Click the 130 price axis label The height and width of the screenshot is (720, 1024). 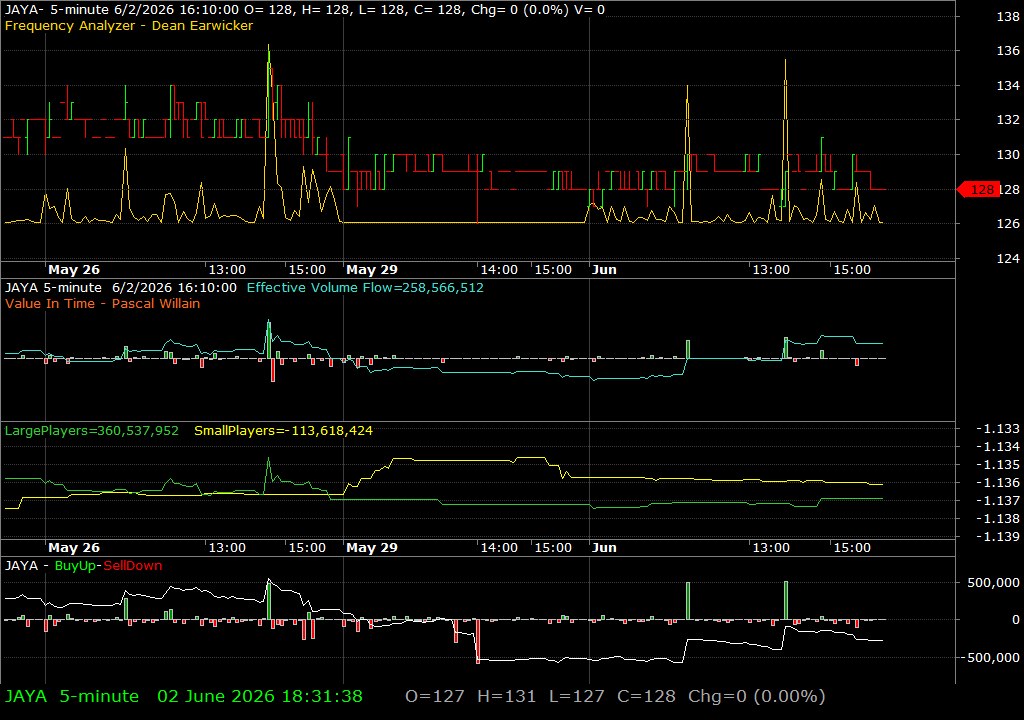tap(1008, 155)
